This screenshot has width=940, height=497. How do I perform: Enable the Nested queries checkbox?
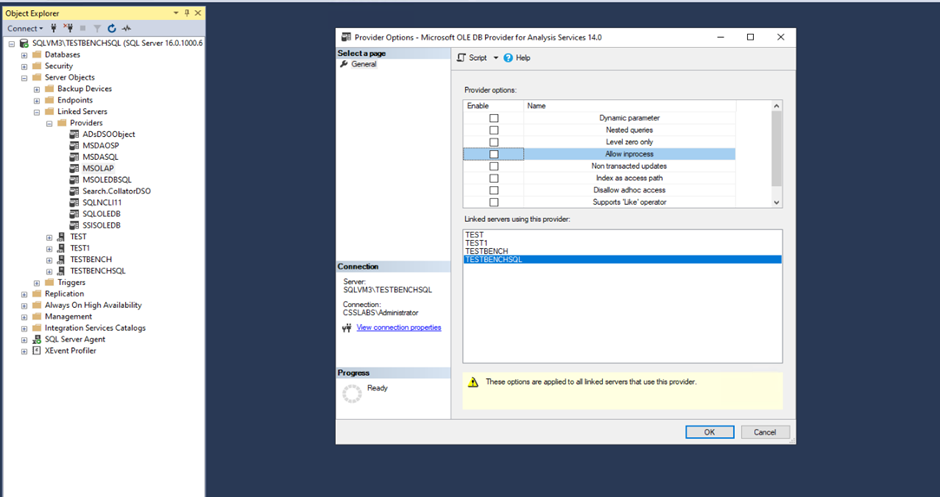(x=494, y=130)
